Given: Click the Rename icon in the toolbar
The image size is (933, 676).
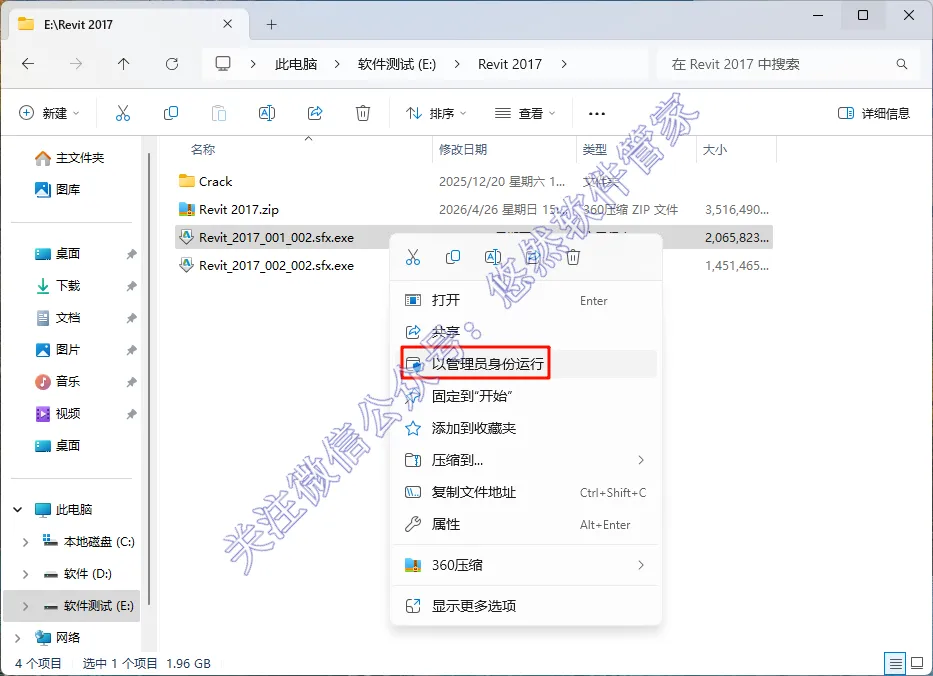Looking at the screenshot, I should [267, 113].
